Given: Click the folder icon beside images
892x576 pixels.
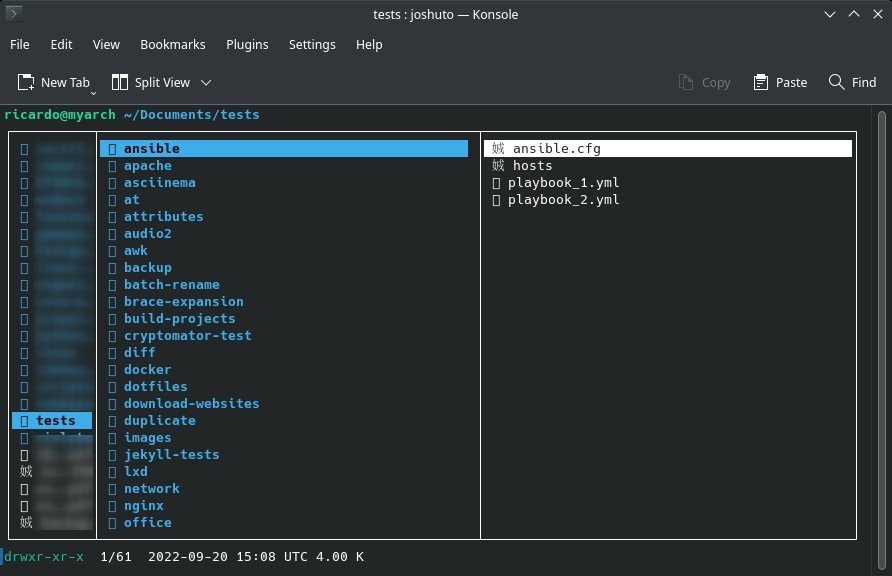Looking at the screenshot, I should click(x=112, y=438).
